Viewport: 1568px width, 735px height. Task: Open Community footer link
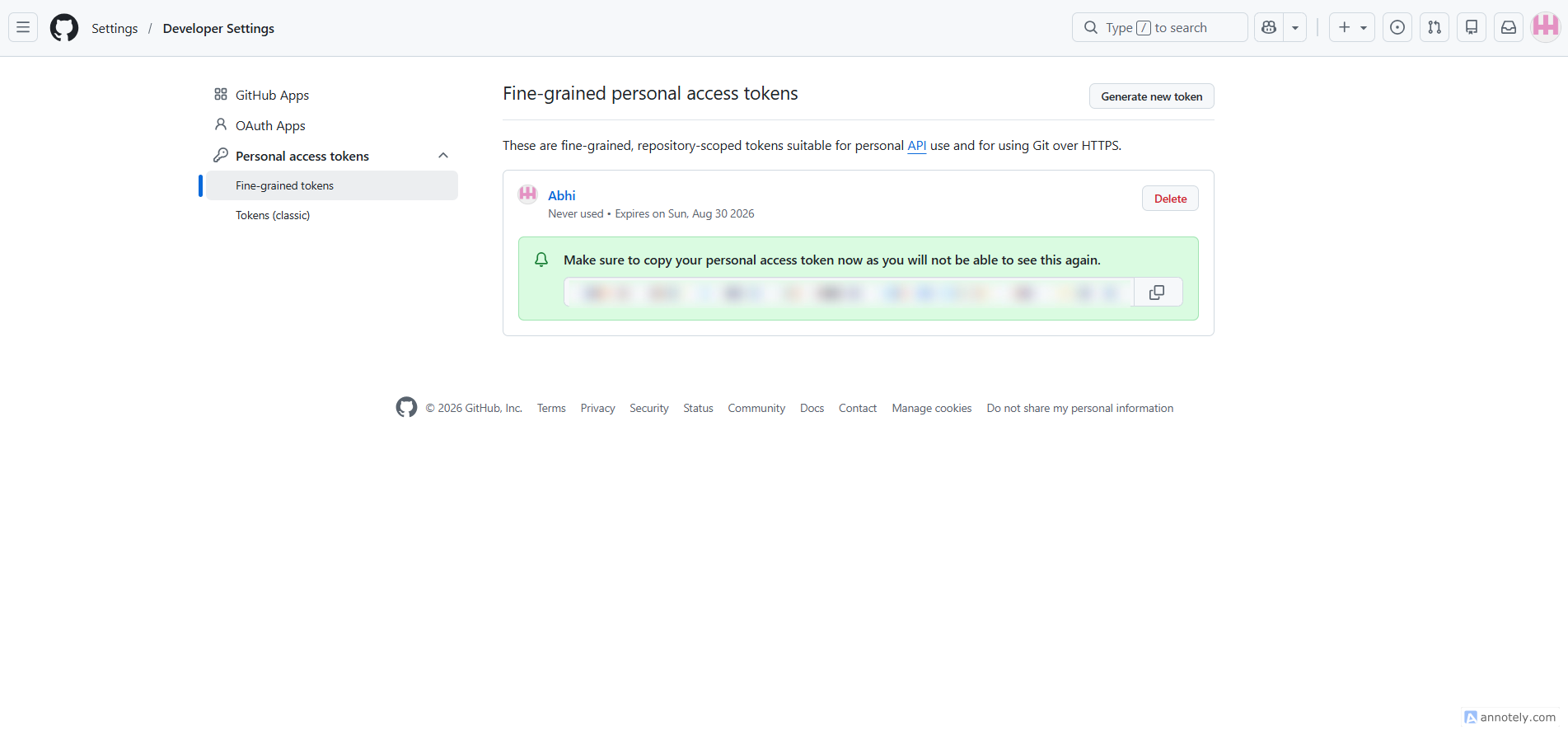[x=756, y=408]
